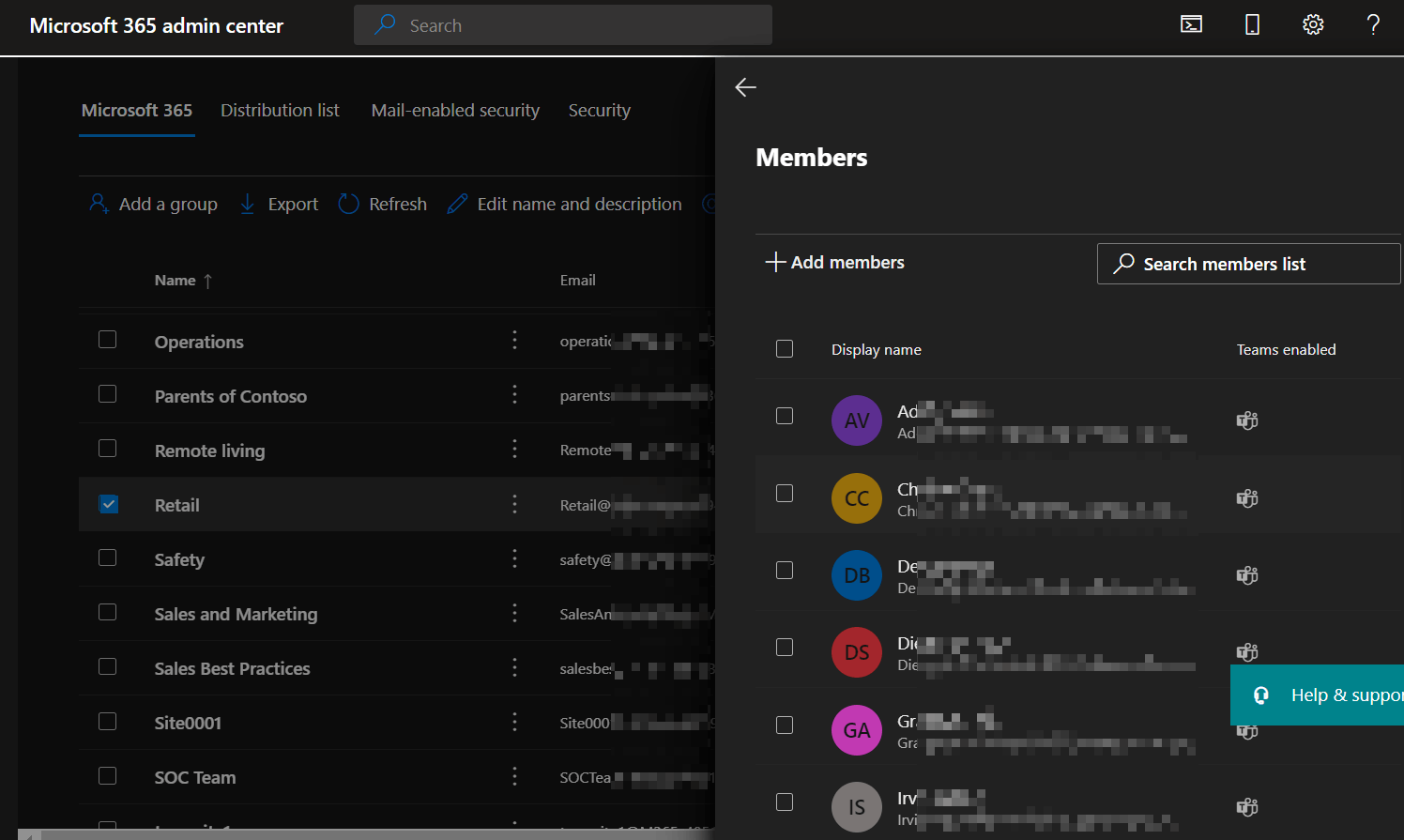This screenshot has width=1404, height=840.
Task: Open the Settings gear icon
Action: tap(1313, 24)
